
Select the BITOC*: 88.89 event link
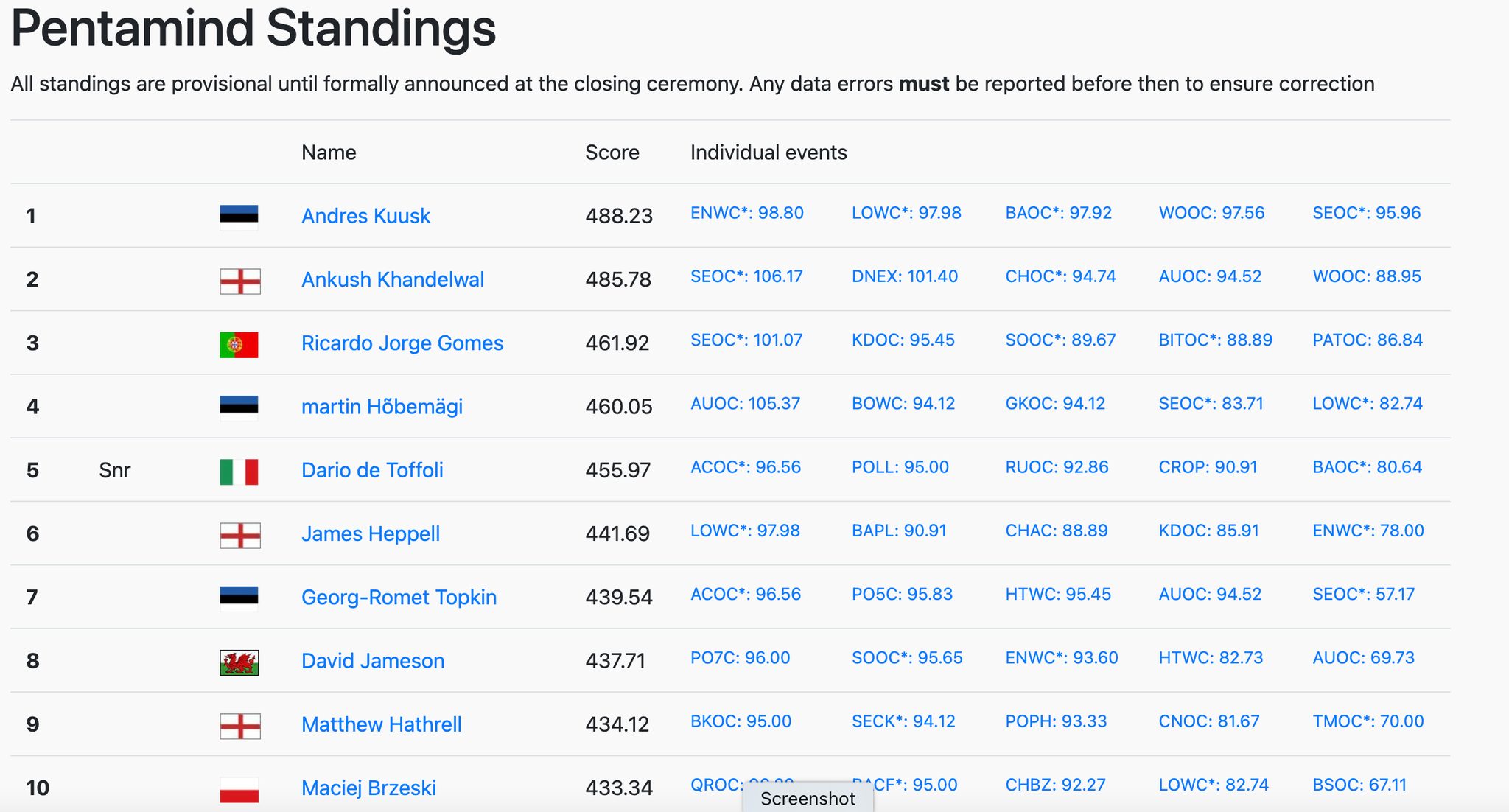click(x=1215, y=340)
